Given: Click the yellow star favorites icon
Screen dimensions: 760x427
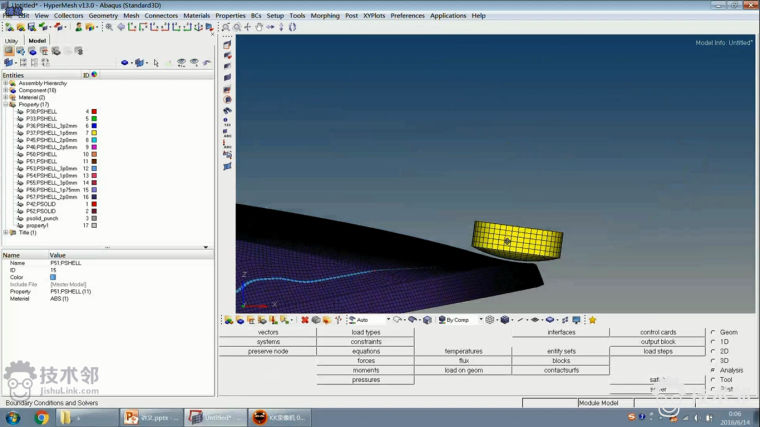Looking at the screenshot, I should [592, 320].
